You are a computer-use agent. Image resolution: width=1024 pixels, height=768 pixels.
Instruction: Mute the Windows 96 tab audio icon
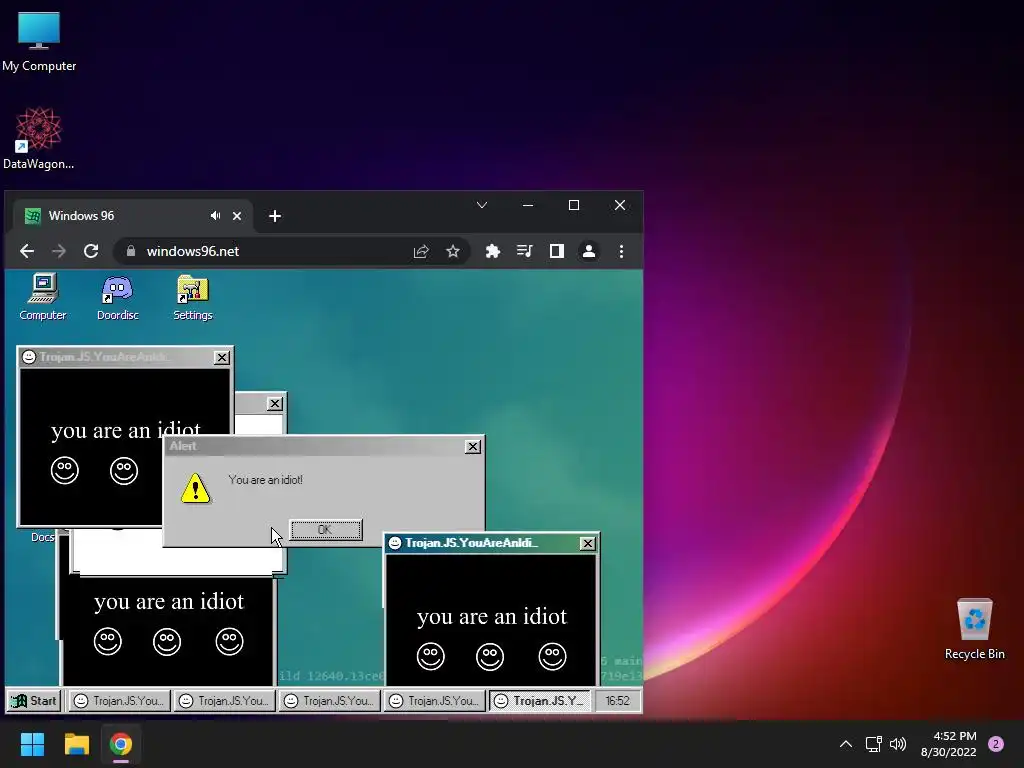(215, 216)
